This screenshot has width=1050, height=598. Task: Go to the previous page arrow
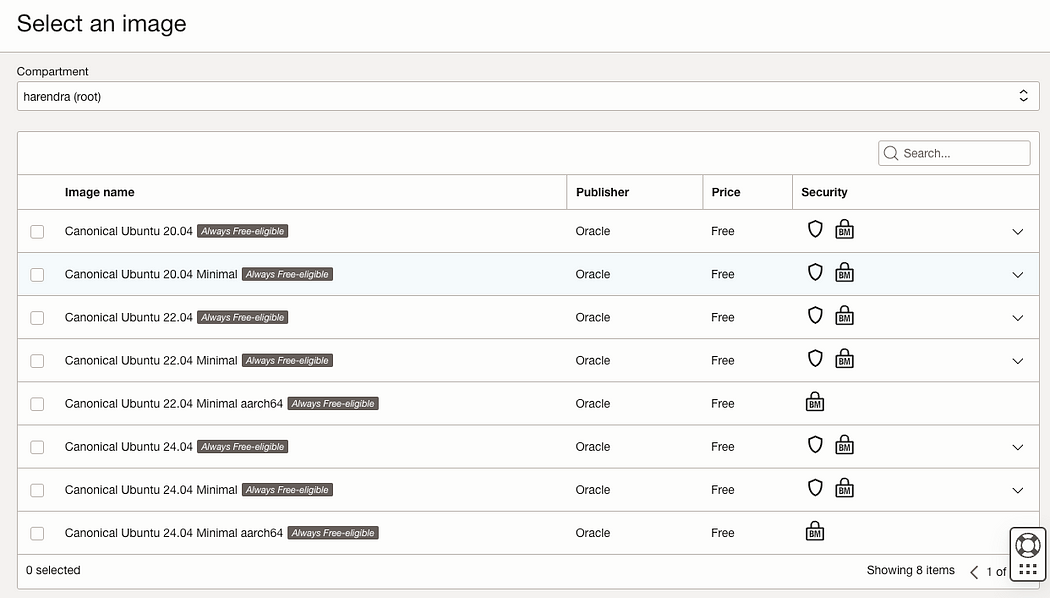tap(974, 572)
